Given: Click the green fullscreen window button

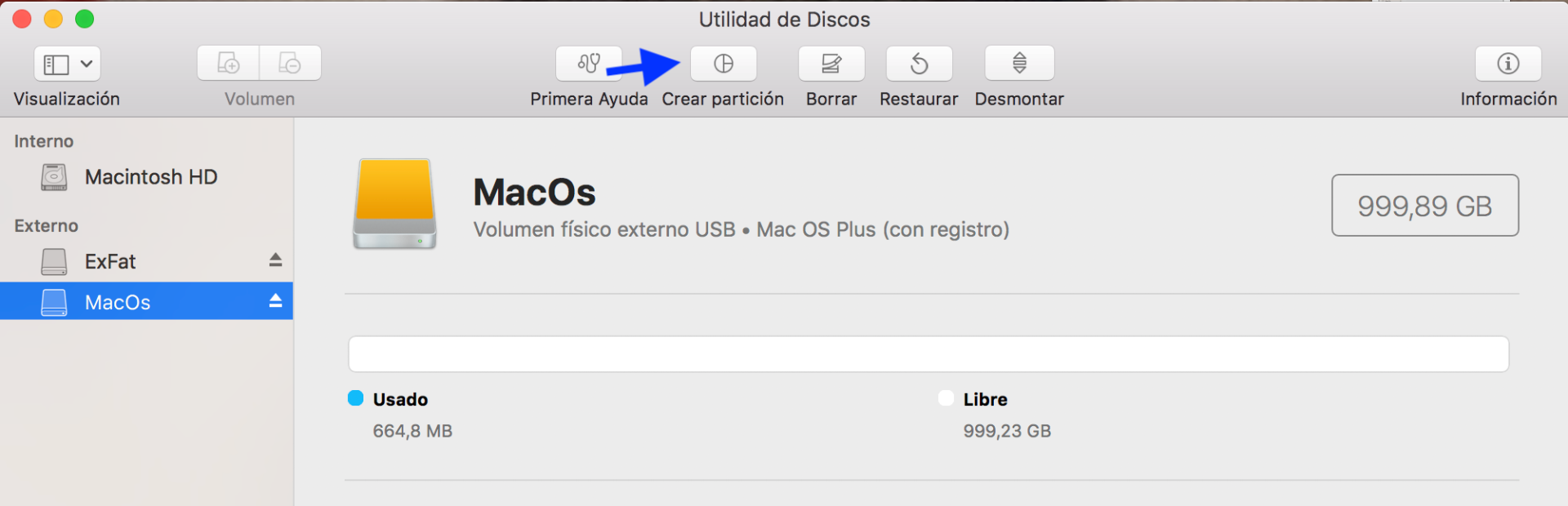Looking at the screenshot, I should (85, 19).
